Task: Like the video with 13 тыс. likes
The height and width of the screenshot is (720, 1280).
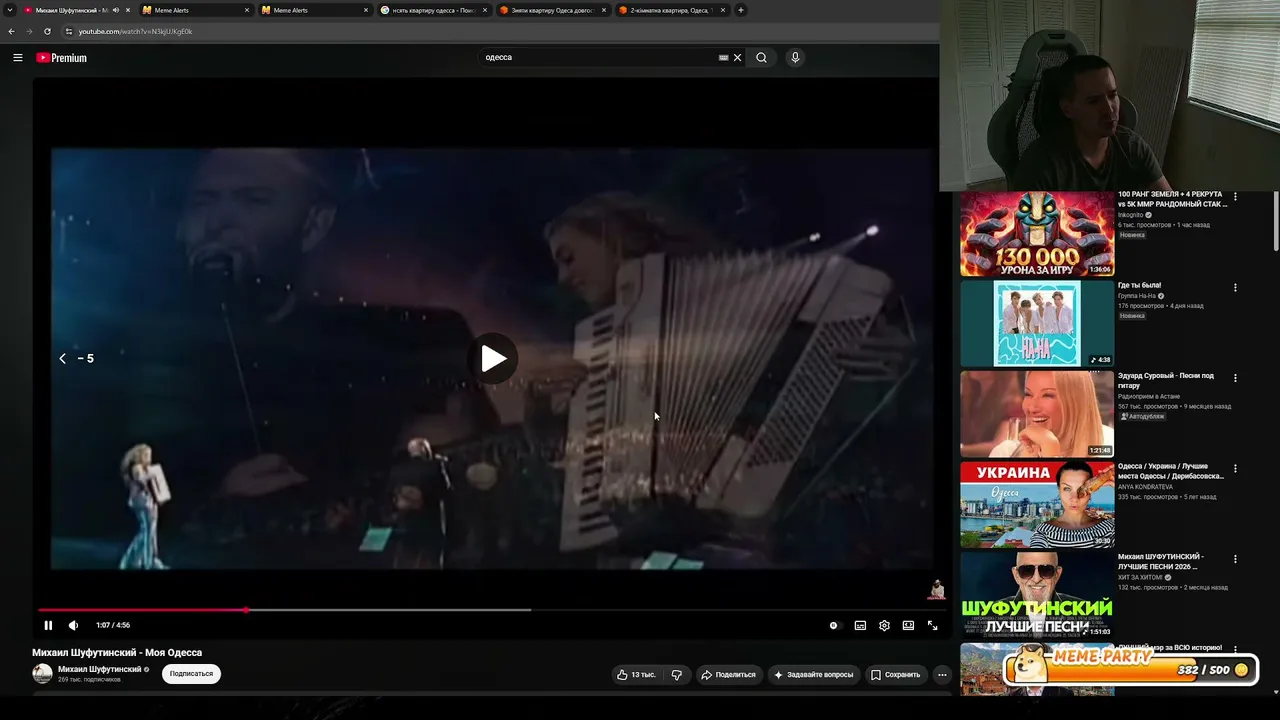Action: [636, 675]
